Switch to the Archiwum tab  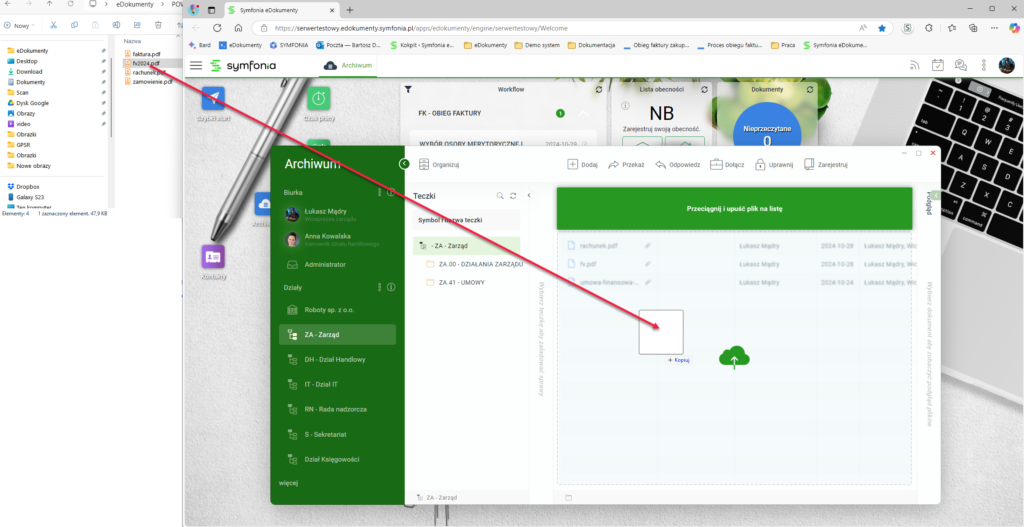(x=350, y=65)
